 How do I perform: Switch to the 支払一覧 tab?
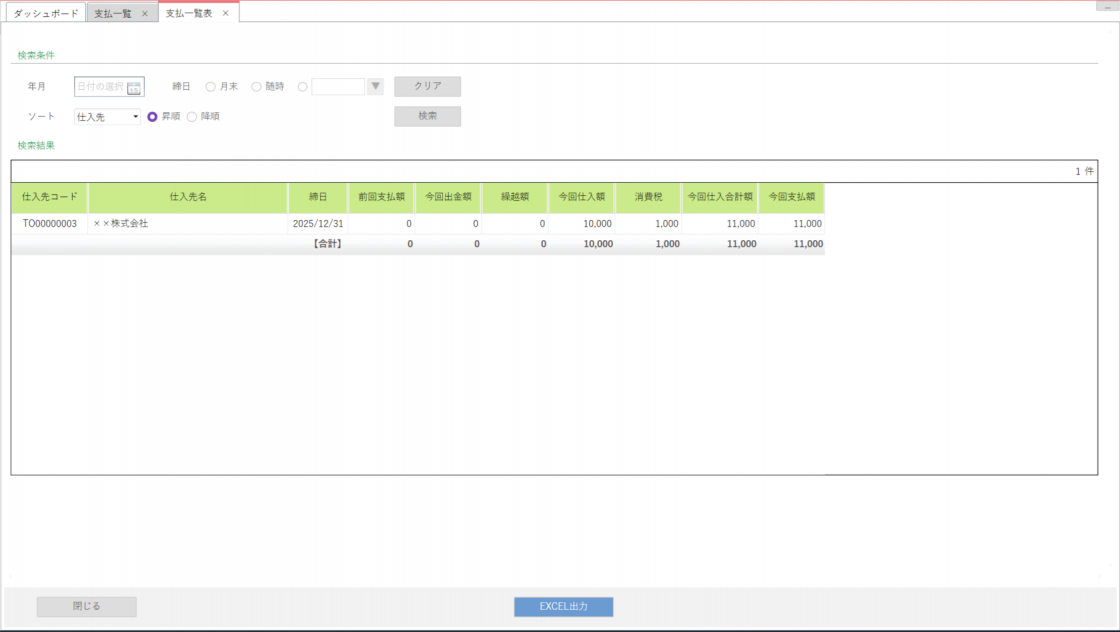tap(113, 14)
